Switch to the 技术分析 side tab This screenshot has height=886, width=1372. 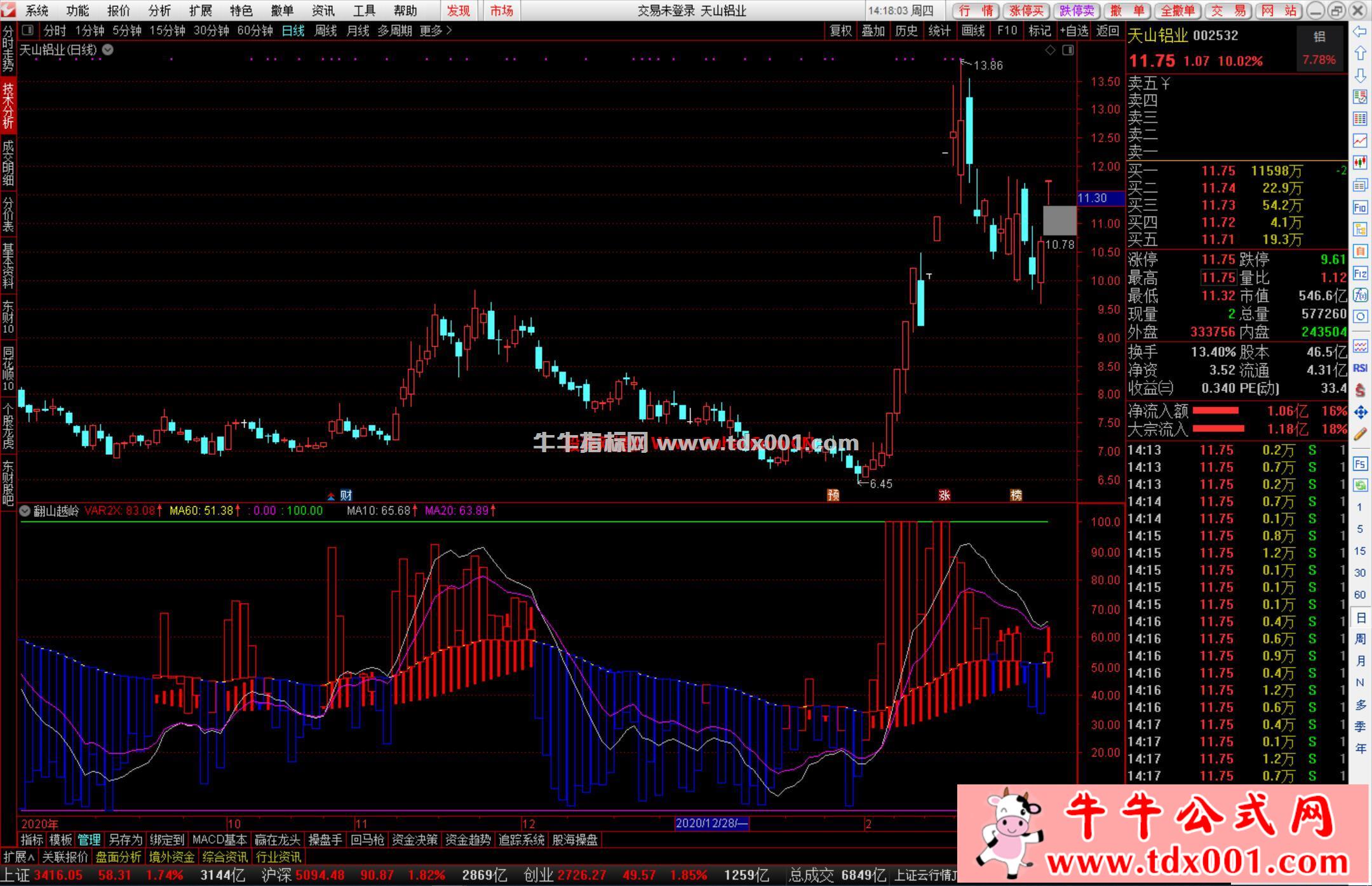[x=8, y=105]
